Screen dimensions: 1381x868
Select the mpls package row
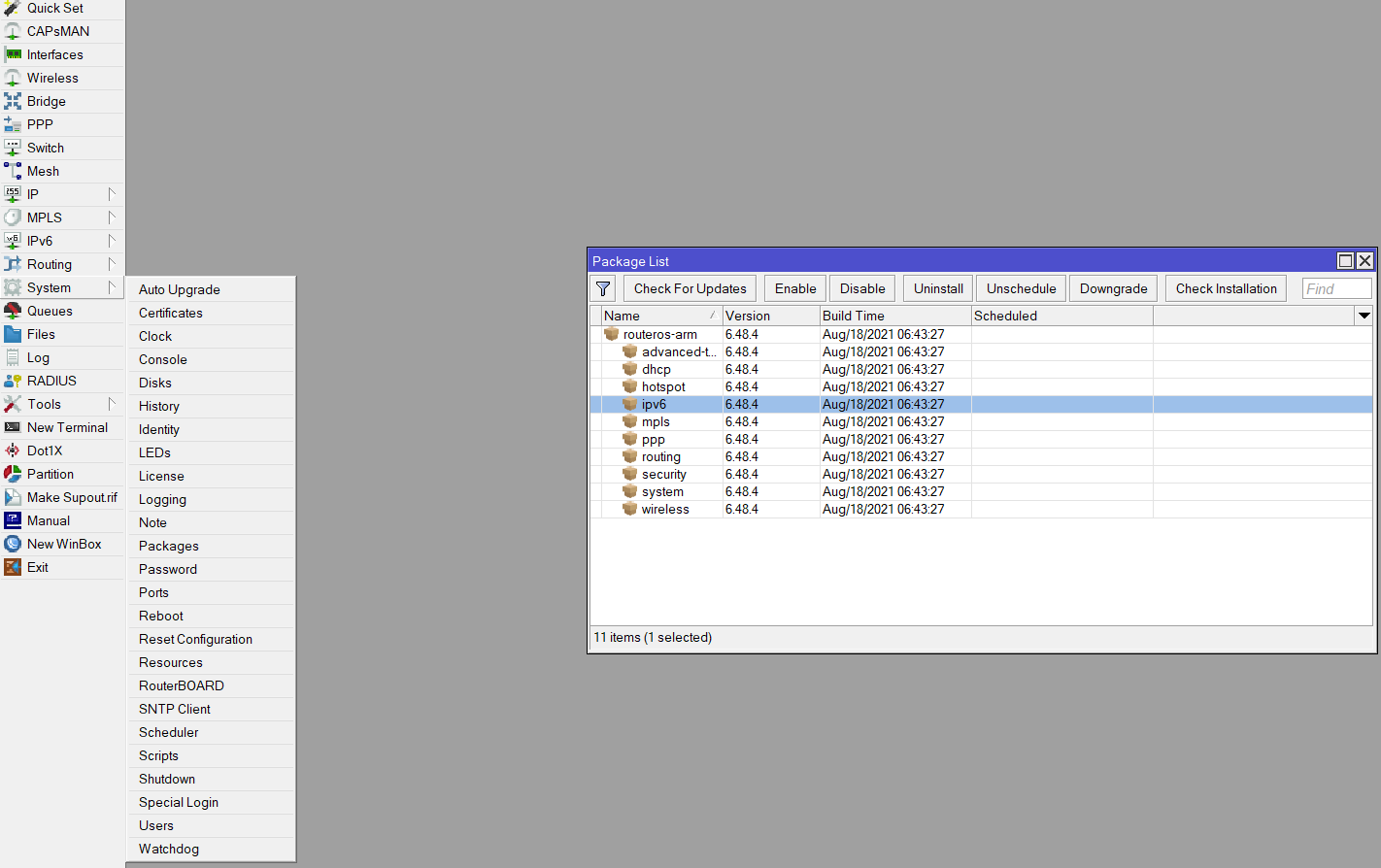[x=982, y=421]
